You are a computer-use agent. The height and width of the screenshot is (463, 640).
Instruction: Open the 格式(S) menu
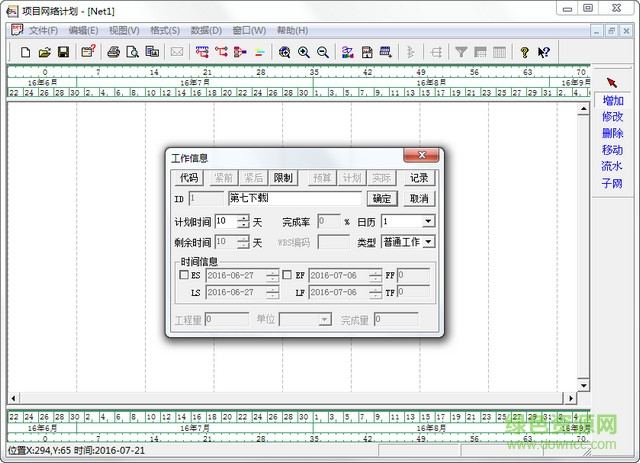tap(165, 31)
